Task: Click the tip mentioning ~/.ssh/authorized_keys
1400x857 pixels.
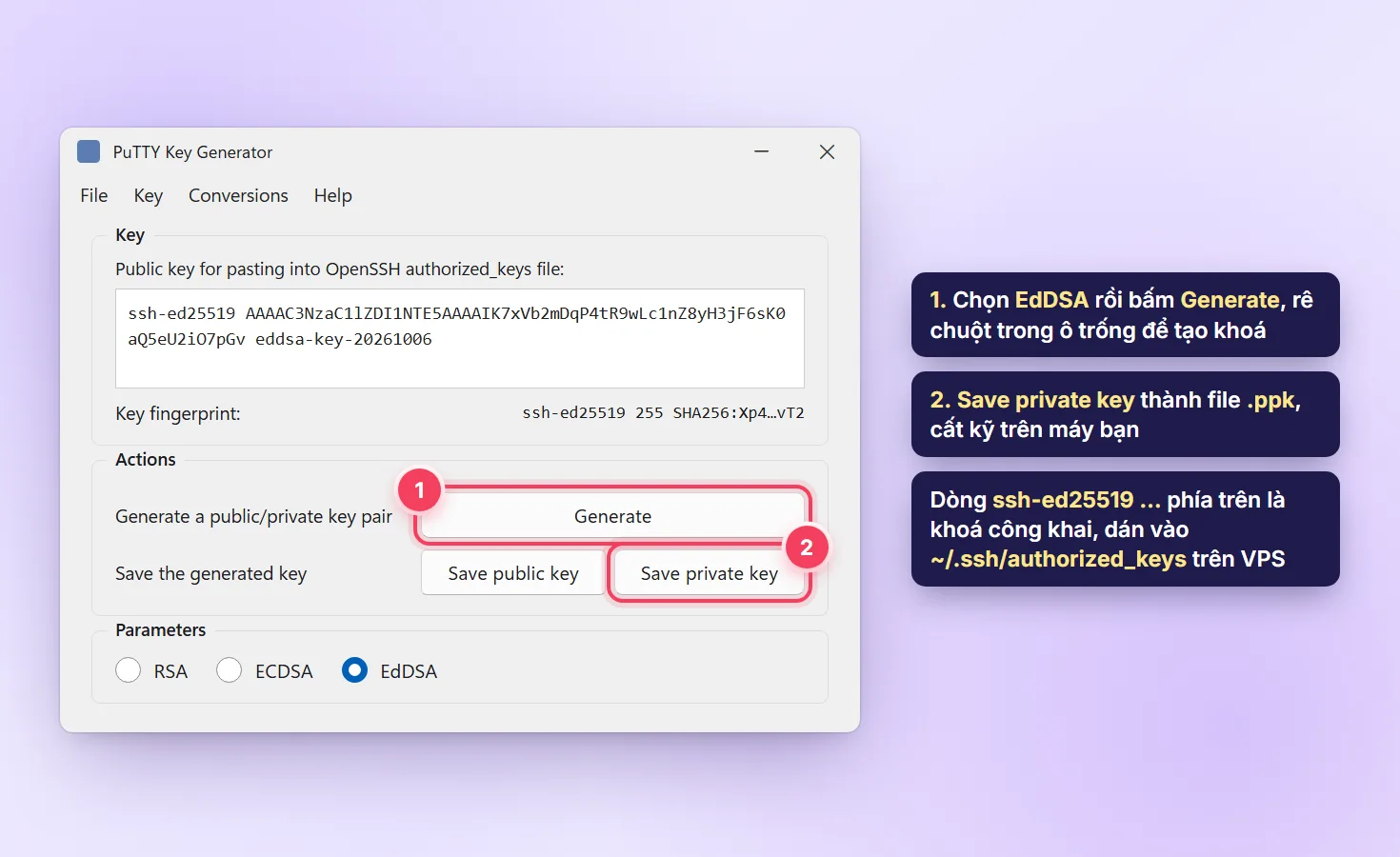Action: click(1126, 528)
